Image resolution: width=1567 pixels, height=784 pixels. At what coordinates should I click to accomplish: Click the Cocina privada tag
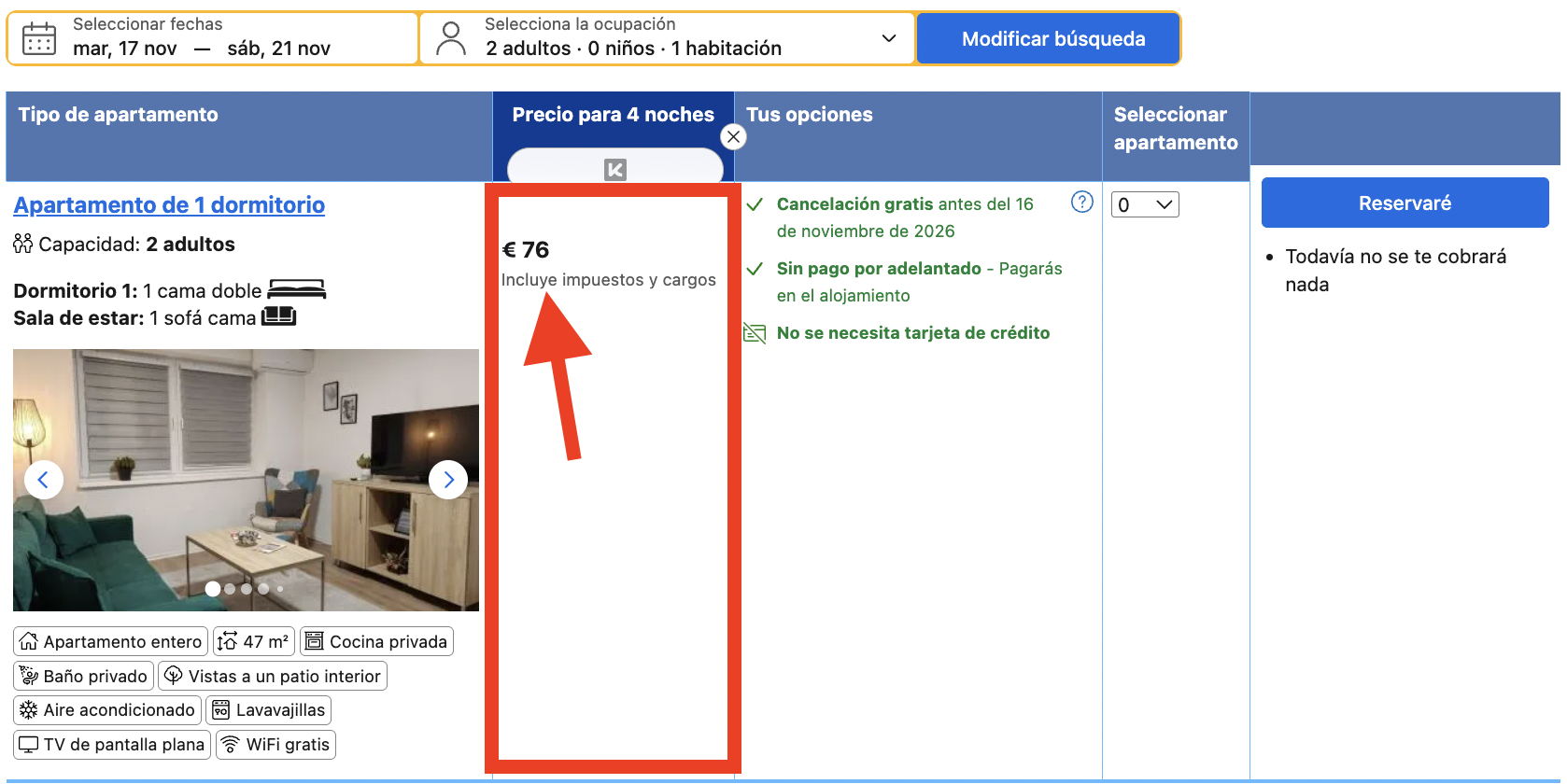(376, 641)
